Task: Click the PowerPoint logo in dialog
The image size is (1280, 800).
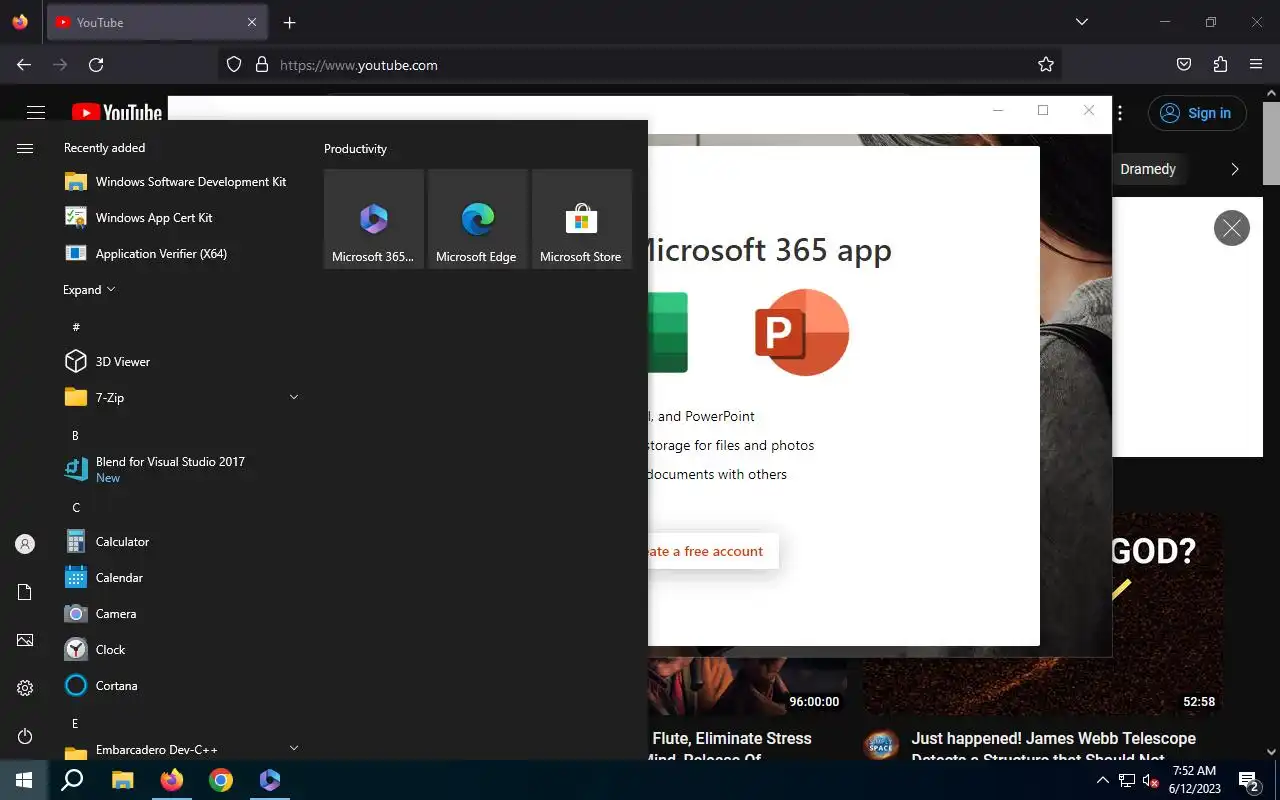Action: point(802,332)
